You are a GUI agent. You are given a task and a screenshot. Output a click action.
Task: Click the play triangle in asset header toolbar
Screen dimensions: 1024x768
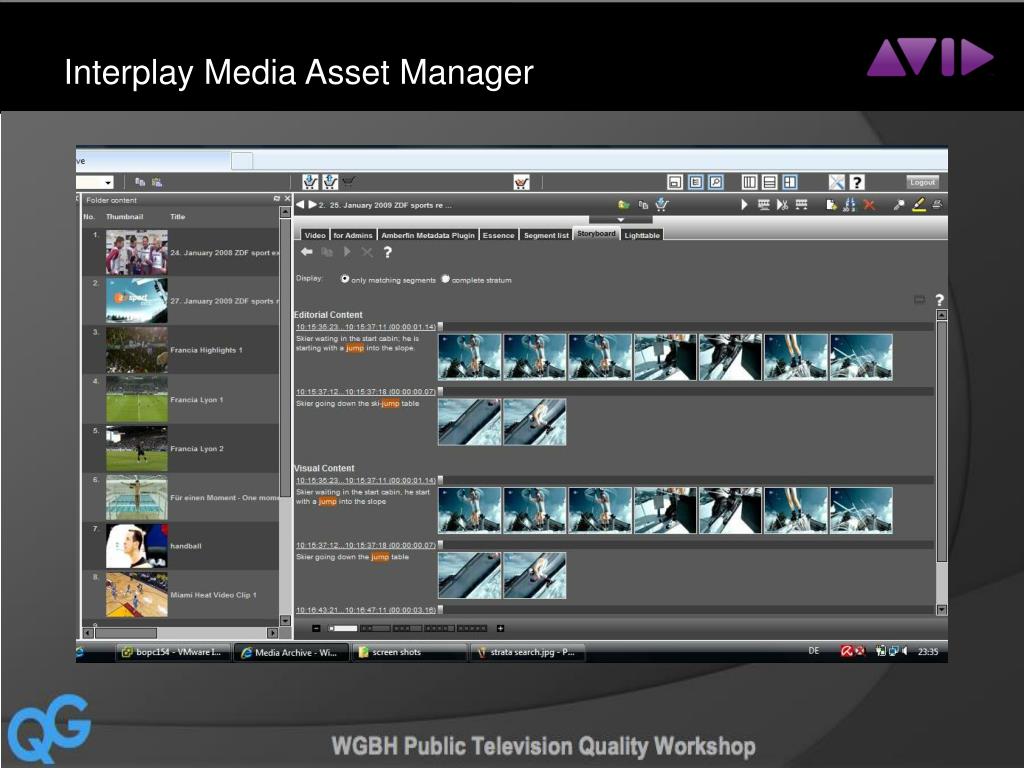click(744, 204)
